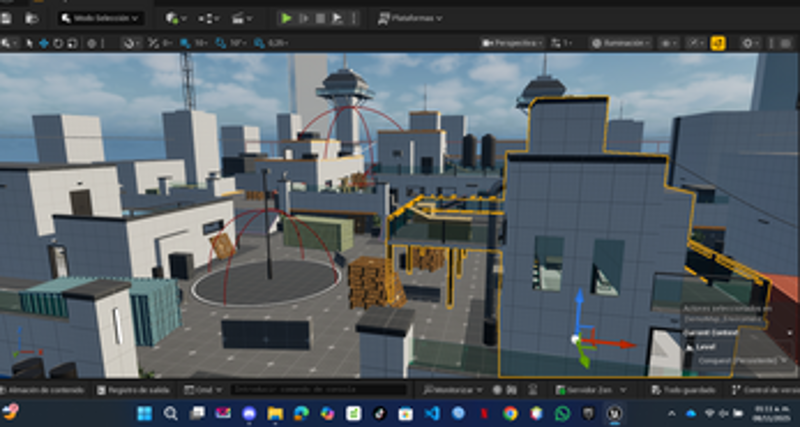The width and height of the screenshot is (800, 427).
Task: Open the viewport performance scalability dropdown
Action: tap(695, 43)
